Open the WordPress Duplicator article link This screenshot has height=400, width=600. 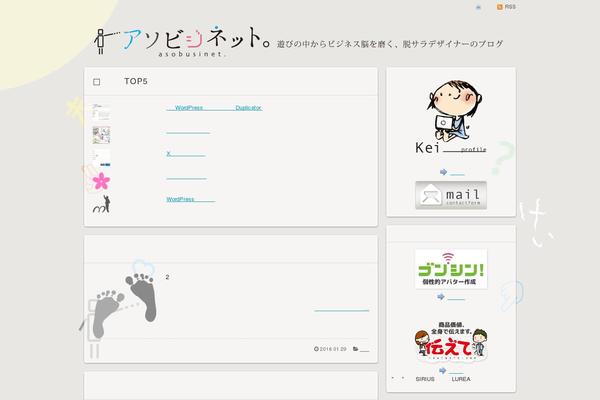[214, 108]
